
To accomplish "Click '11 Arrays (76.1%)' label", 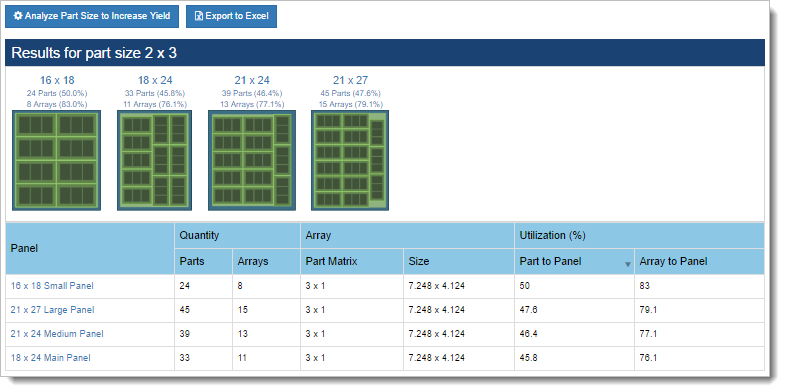I will 155,105.
